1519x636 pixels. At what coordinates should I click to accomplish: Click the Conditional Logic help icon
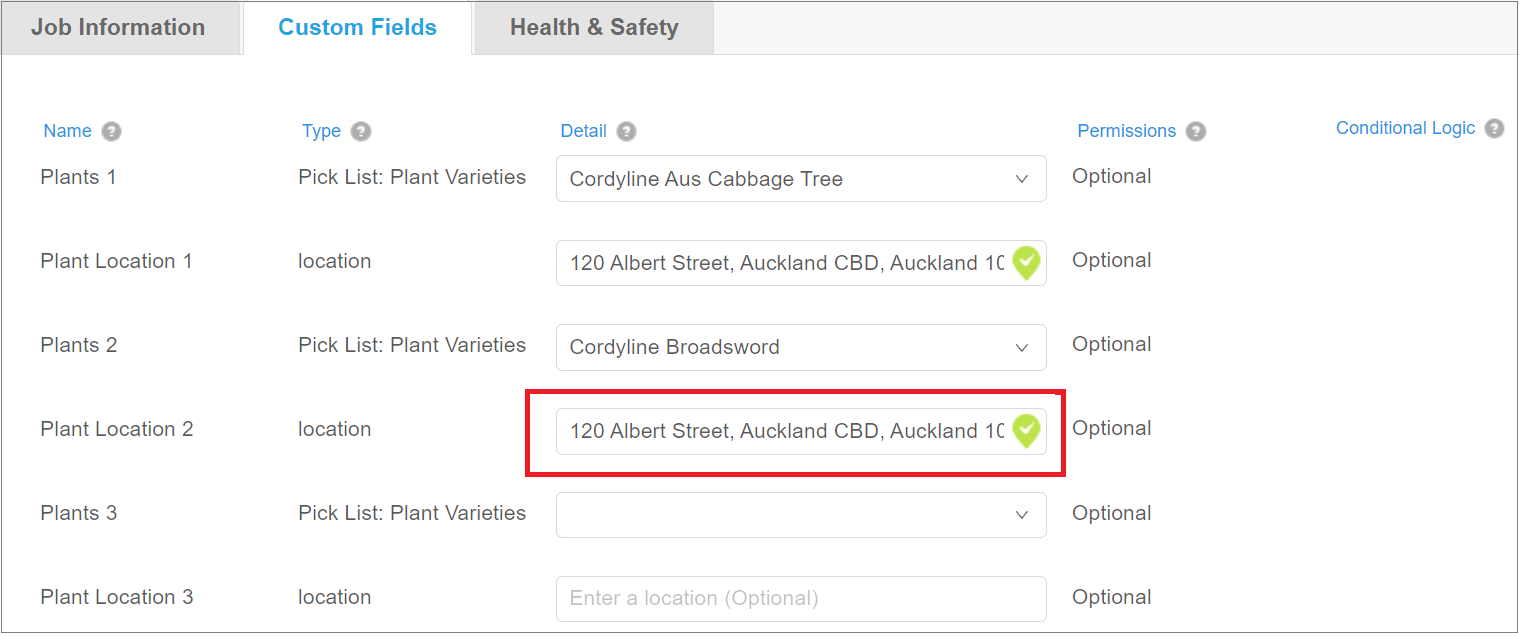click(x=1494, y=127)
